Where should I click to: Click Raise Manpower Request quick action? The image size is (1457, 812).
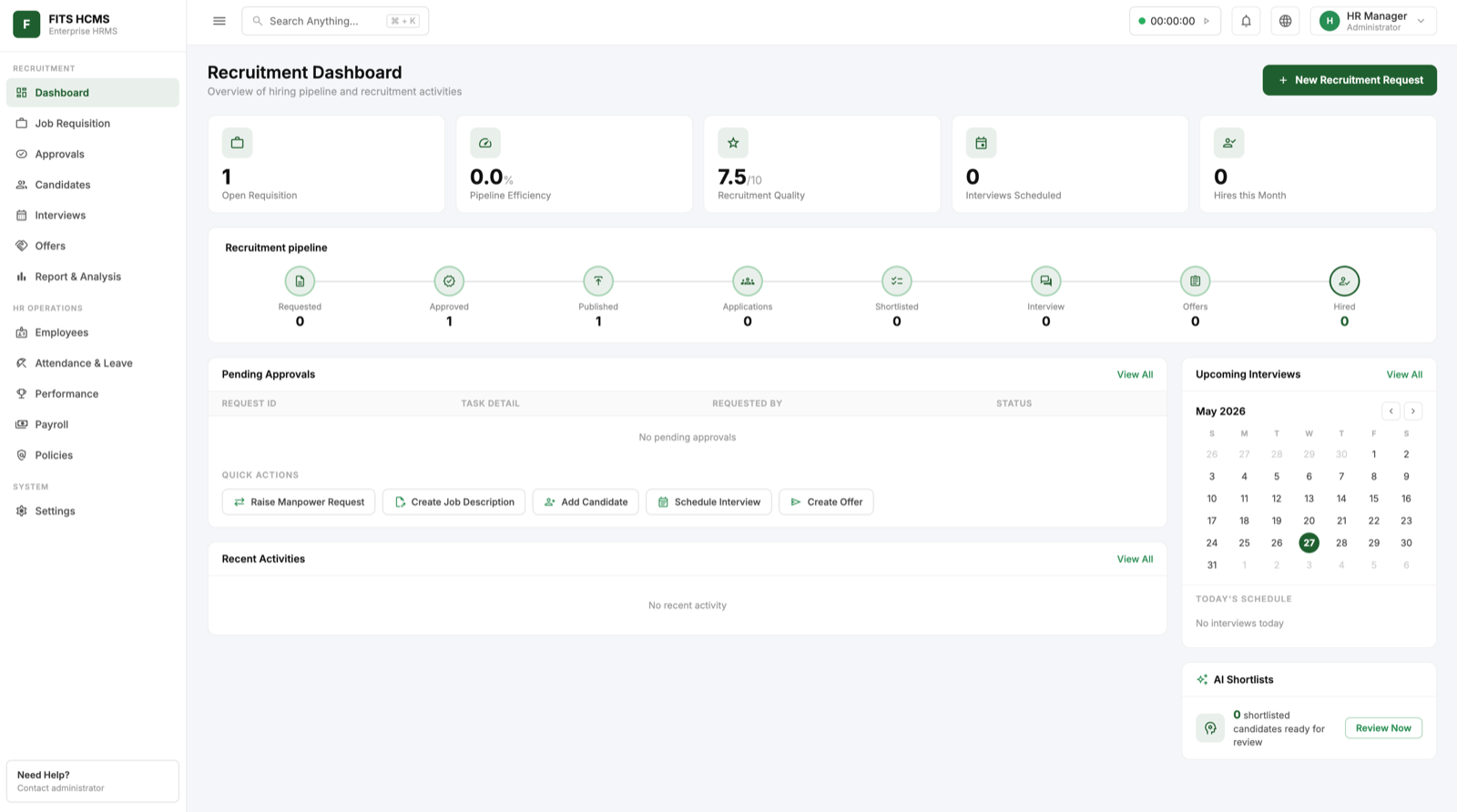point(299,502)
